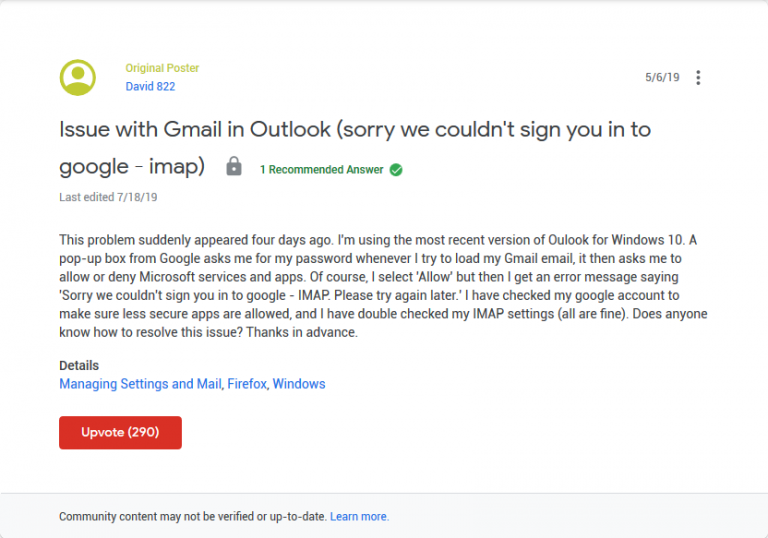Image resolution: width=768 pixels, height=538 pixels.
Task: Click the Community content disclaimer text
Action: pos(193,516)
